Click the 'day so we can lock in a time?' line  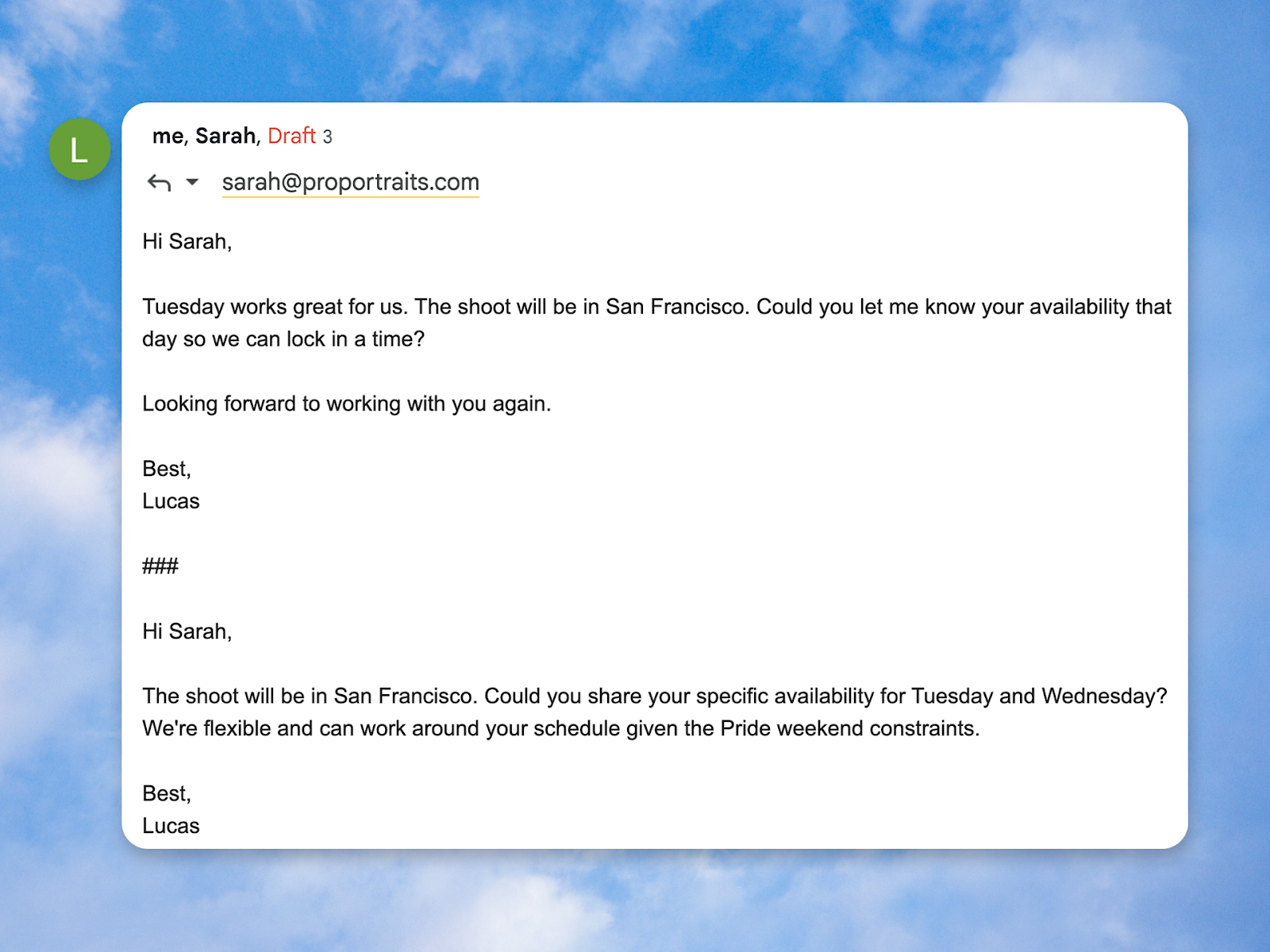pos(283,340)
